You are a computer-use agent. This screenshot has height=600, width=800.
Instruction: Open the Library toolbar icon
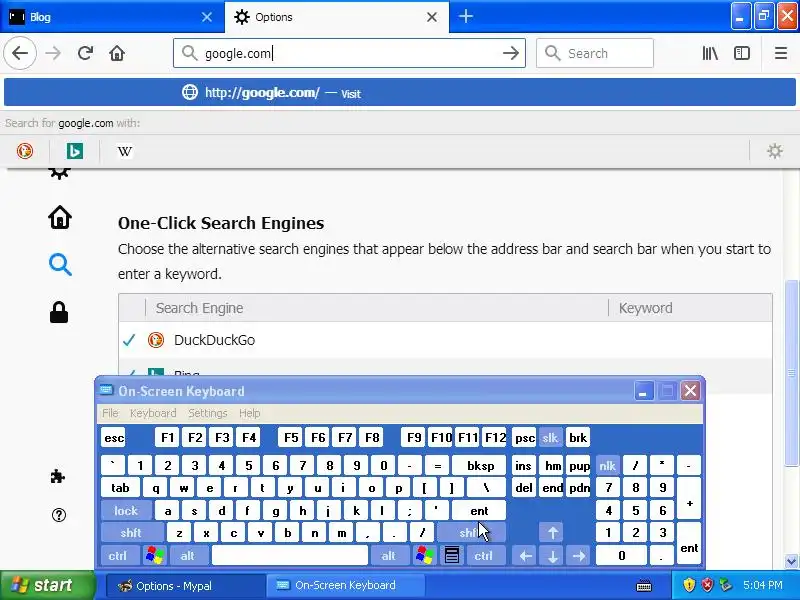[710, 53]
